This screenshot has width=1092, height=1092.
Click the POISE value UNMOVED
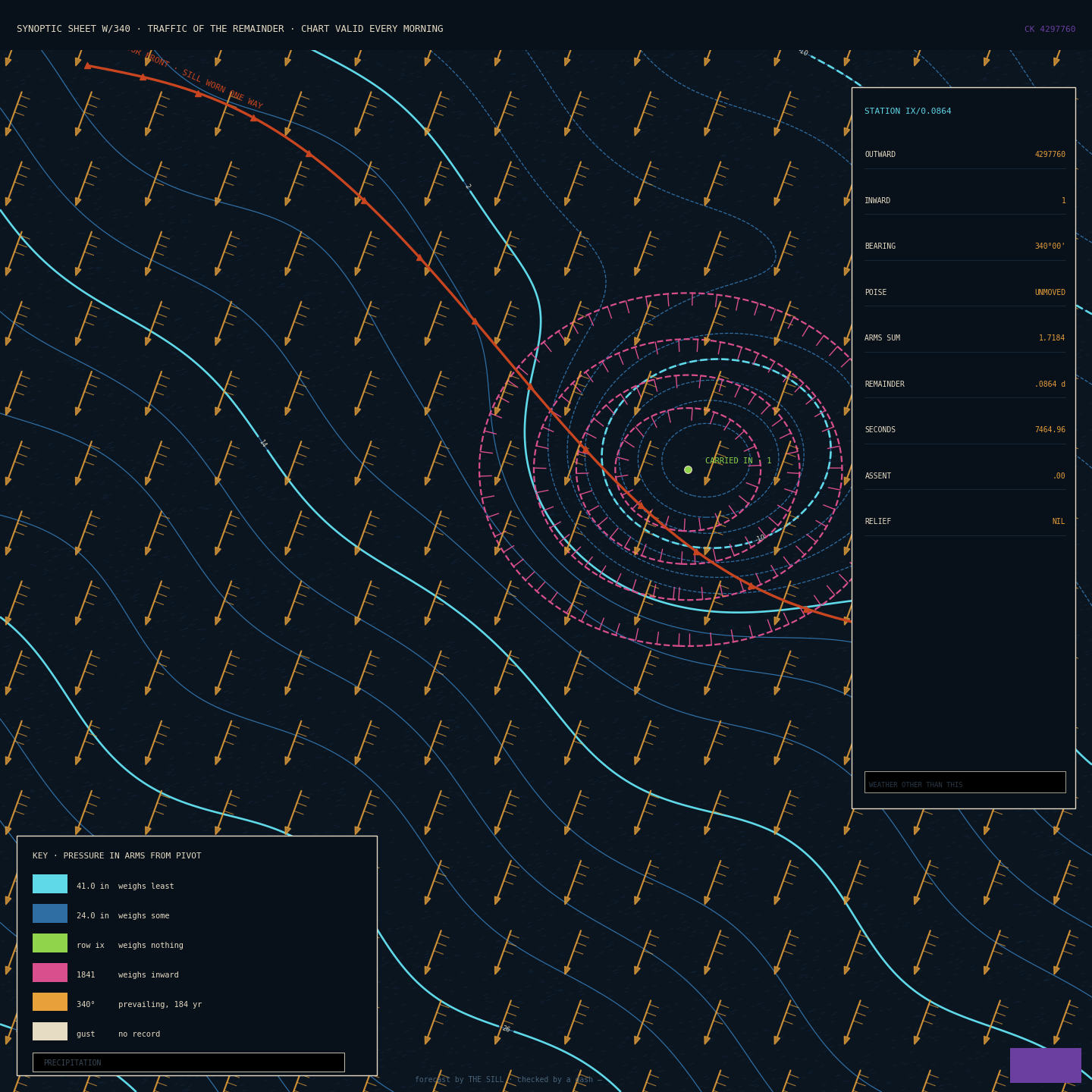coord(1050,293)
